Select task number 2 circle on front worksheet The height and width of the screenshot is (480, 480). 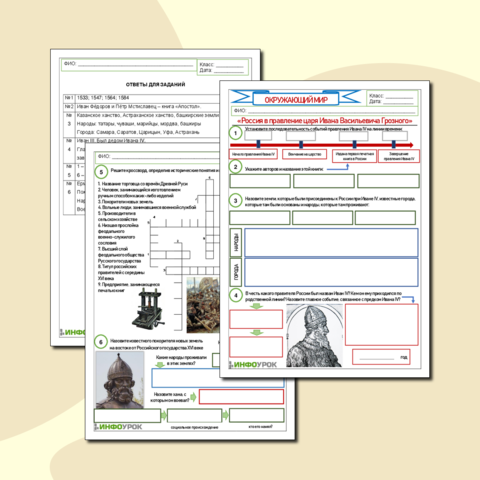(236, 167)
